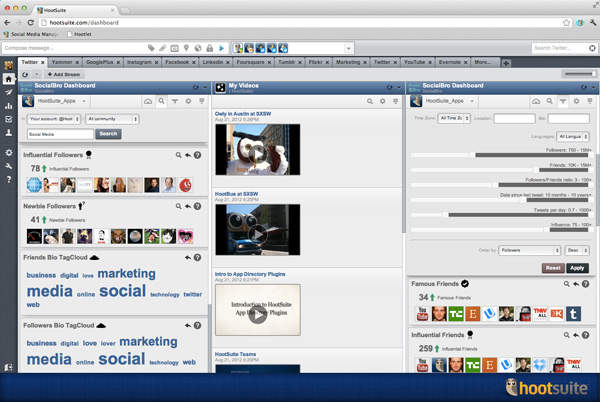Click the Search button in SocialBro panel
Screen dimensions: 600x402
click(108, 134)
